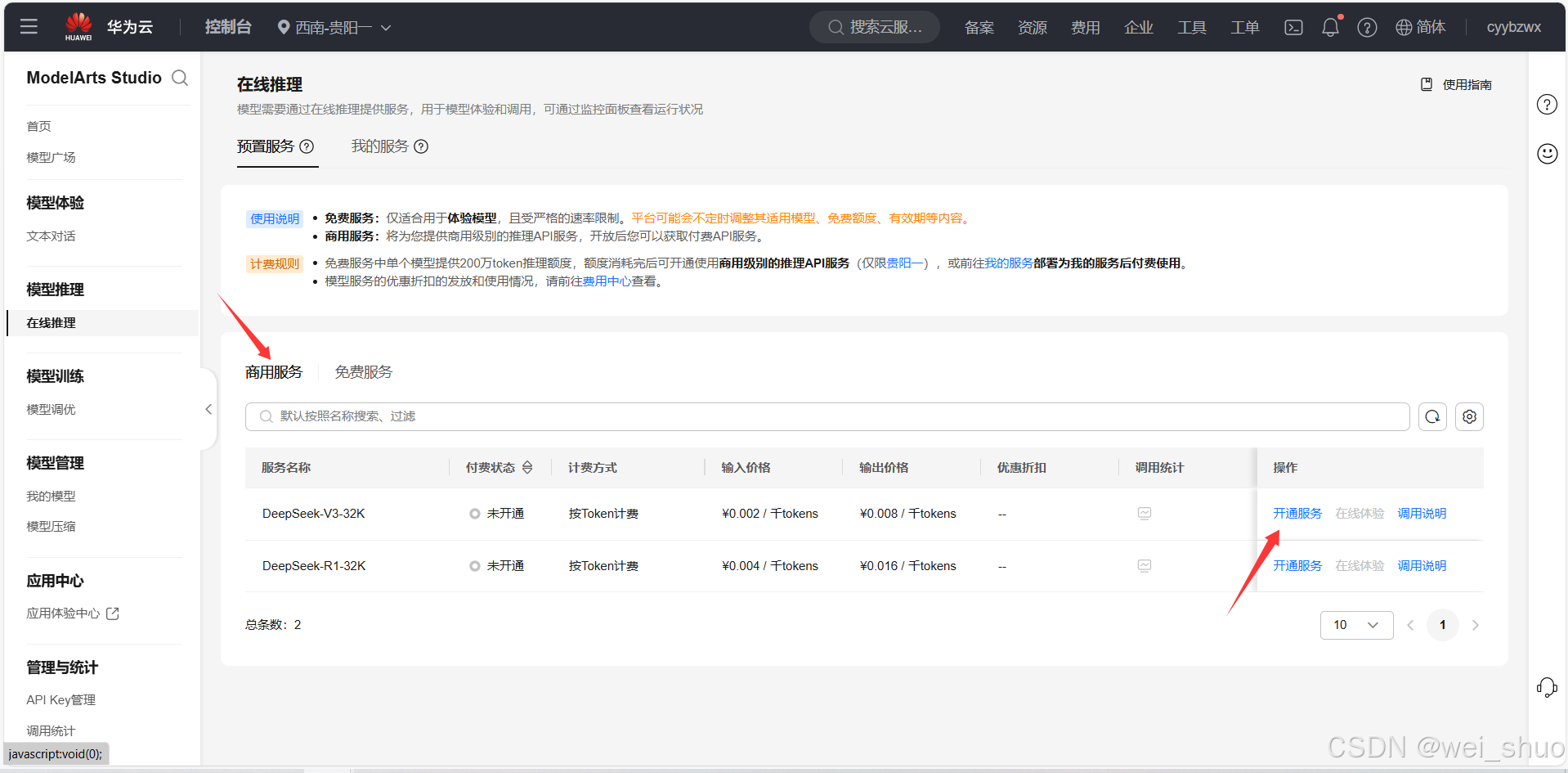The width and height of the screenshot is (1568, 773).
Task: Open the 工单 top menu item
Action: pyautogui.click(x=1245, y=28)
